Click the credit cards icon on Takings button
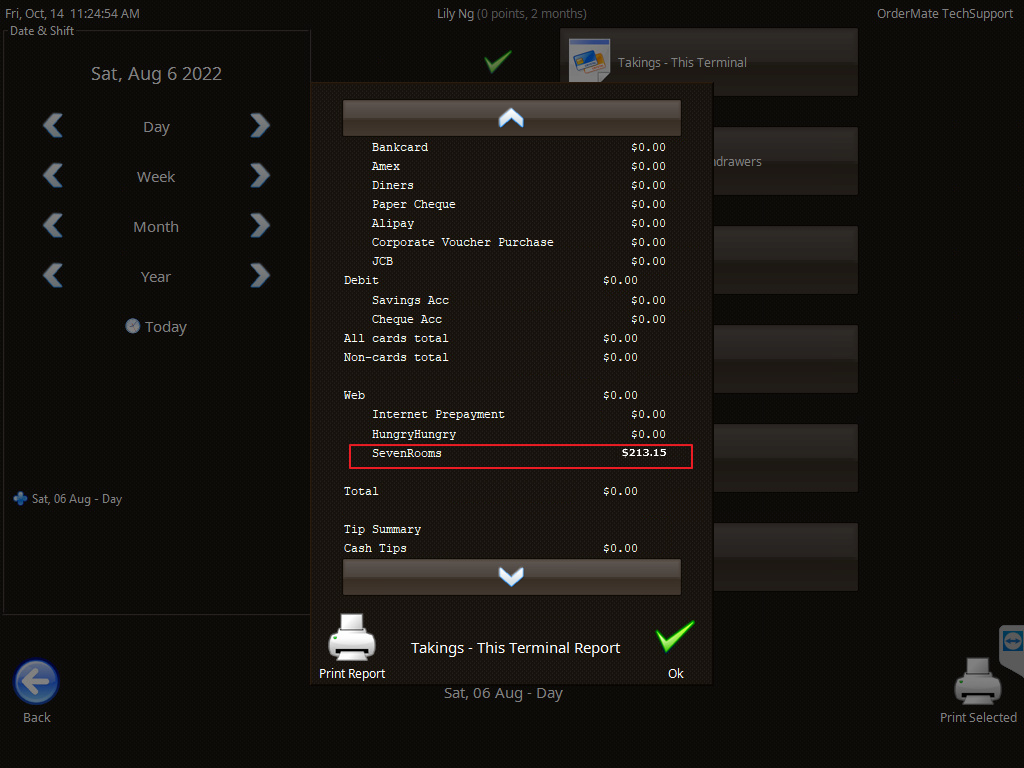The image size is (1024, 768). click(x=589, y=61)
